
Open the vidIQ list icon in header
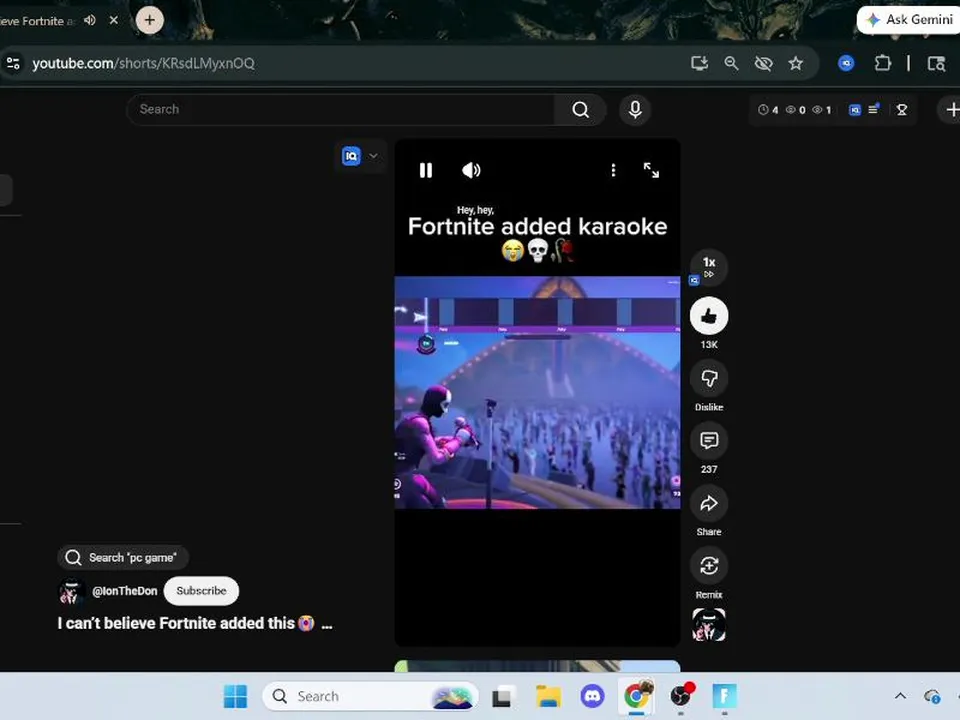(x=874, y=110)
